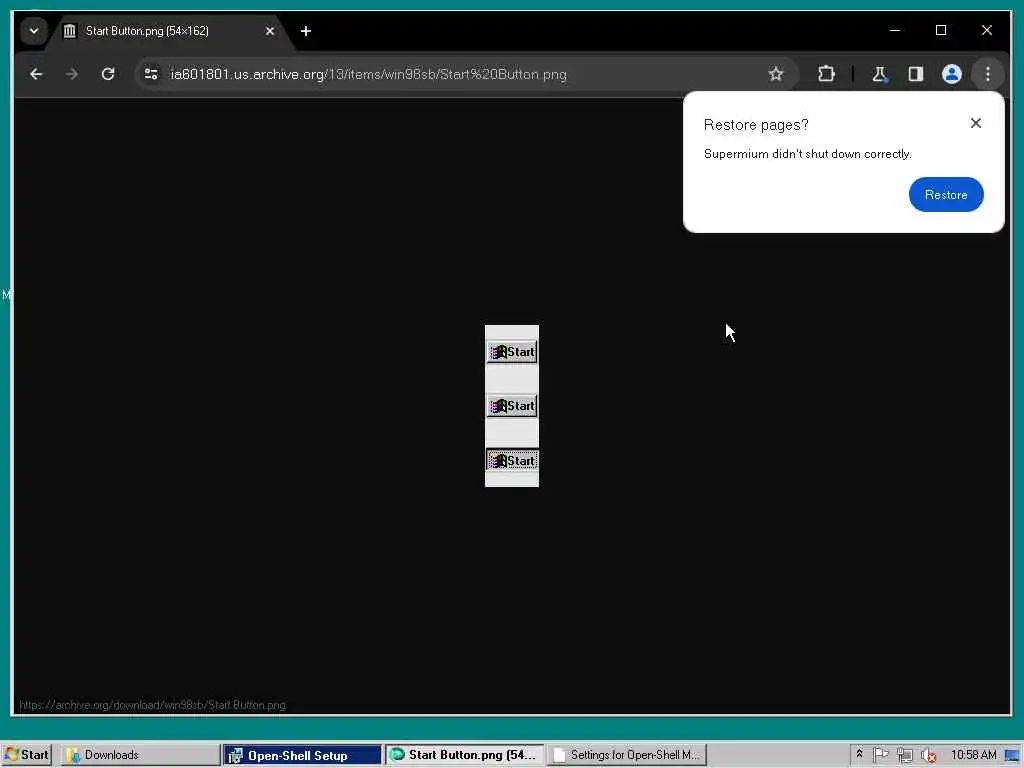Screen dimensions: 1024x768
Task: Switch to Downloads taskbar window
Action: click(140, 755)
